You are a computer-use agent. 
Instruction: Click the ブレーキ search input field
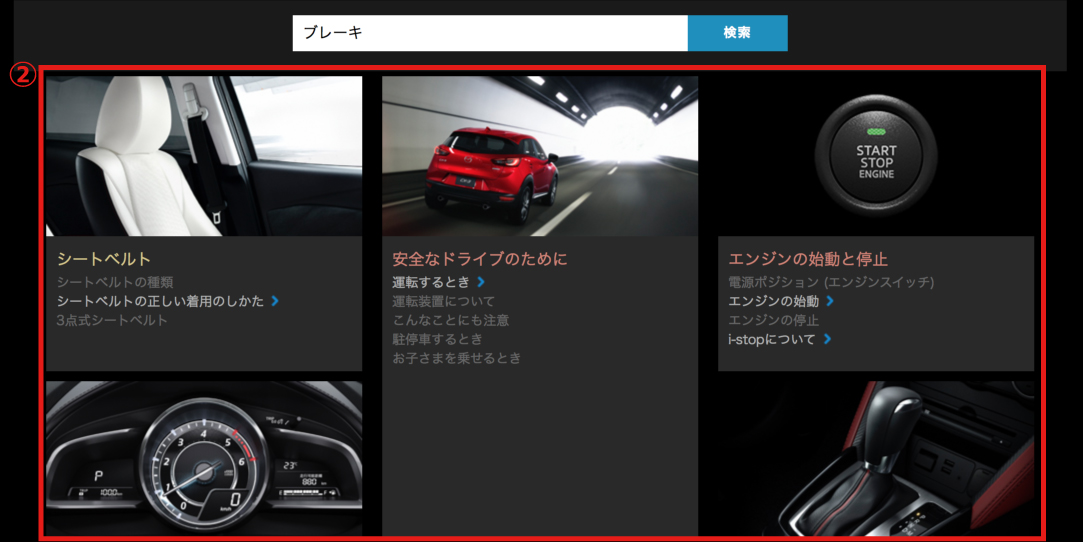[489, 33]
